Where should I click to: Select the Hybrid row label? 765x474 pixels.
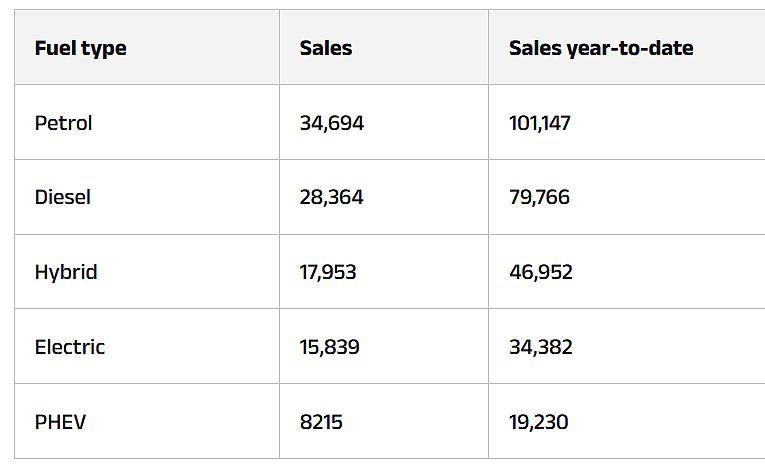click(x=66, y=272)
